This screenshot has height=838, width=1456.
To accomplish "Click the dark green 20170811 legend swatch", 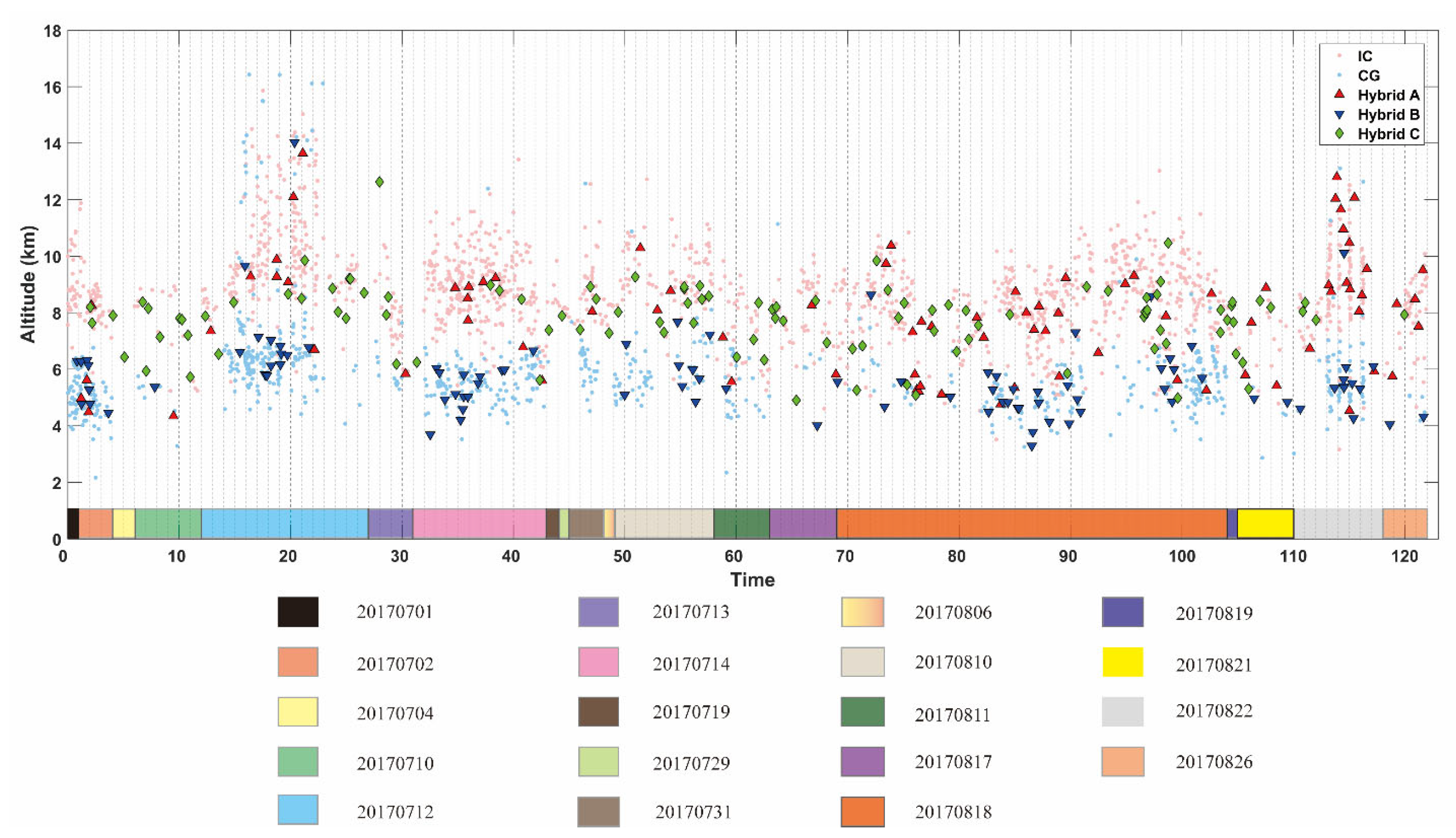I will pyautogui.click(x=862, y=711).
